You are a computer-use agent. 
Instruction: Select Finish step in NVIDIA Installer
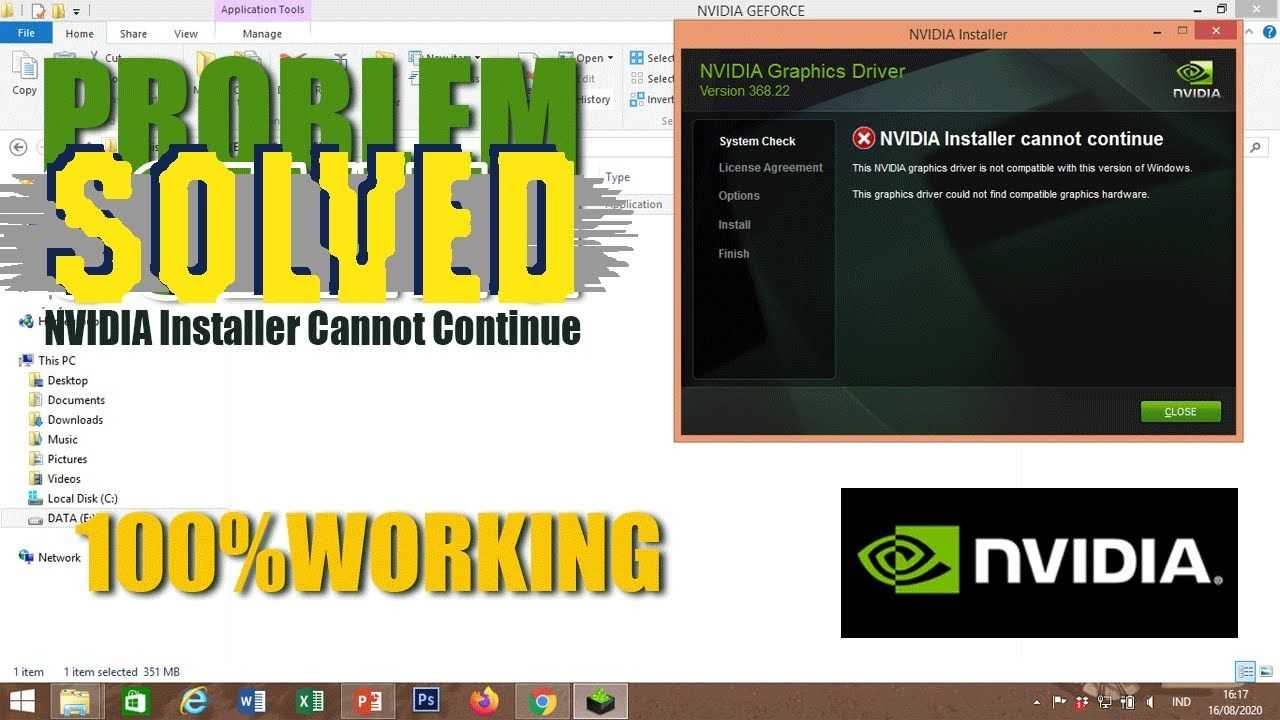tap(733, 254)
